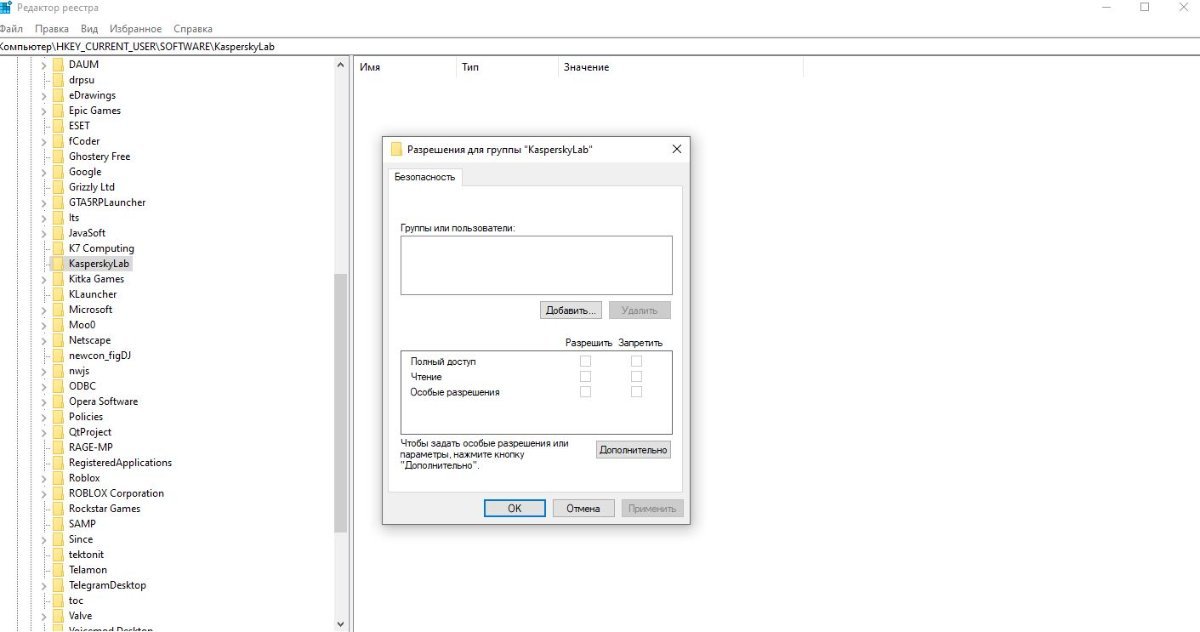Open the Файл menu

point(12,29)
